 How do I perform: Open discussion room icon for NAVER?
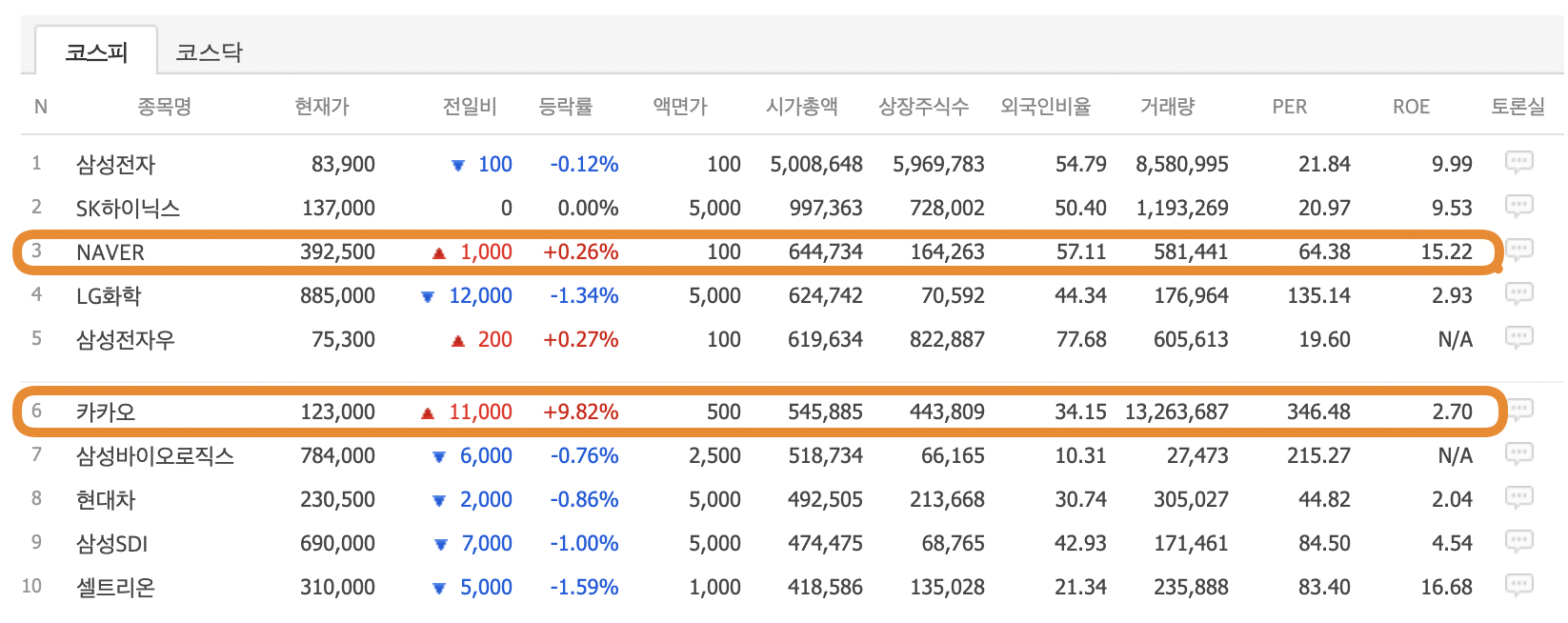1520,251
